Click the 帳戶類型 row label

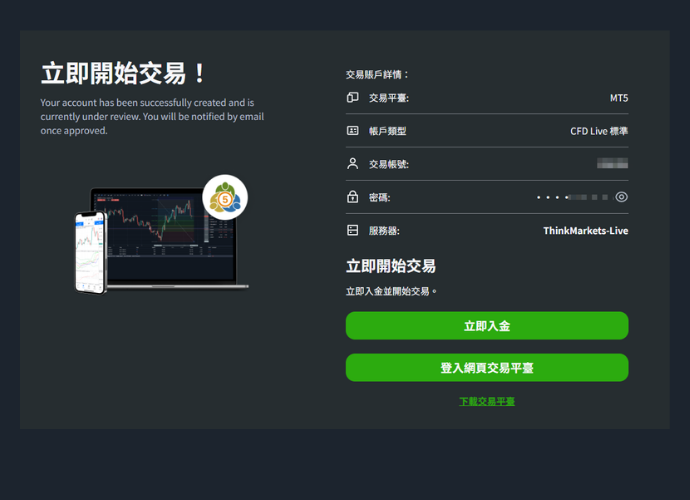pyautogui.click(x=387, y=131)
